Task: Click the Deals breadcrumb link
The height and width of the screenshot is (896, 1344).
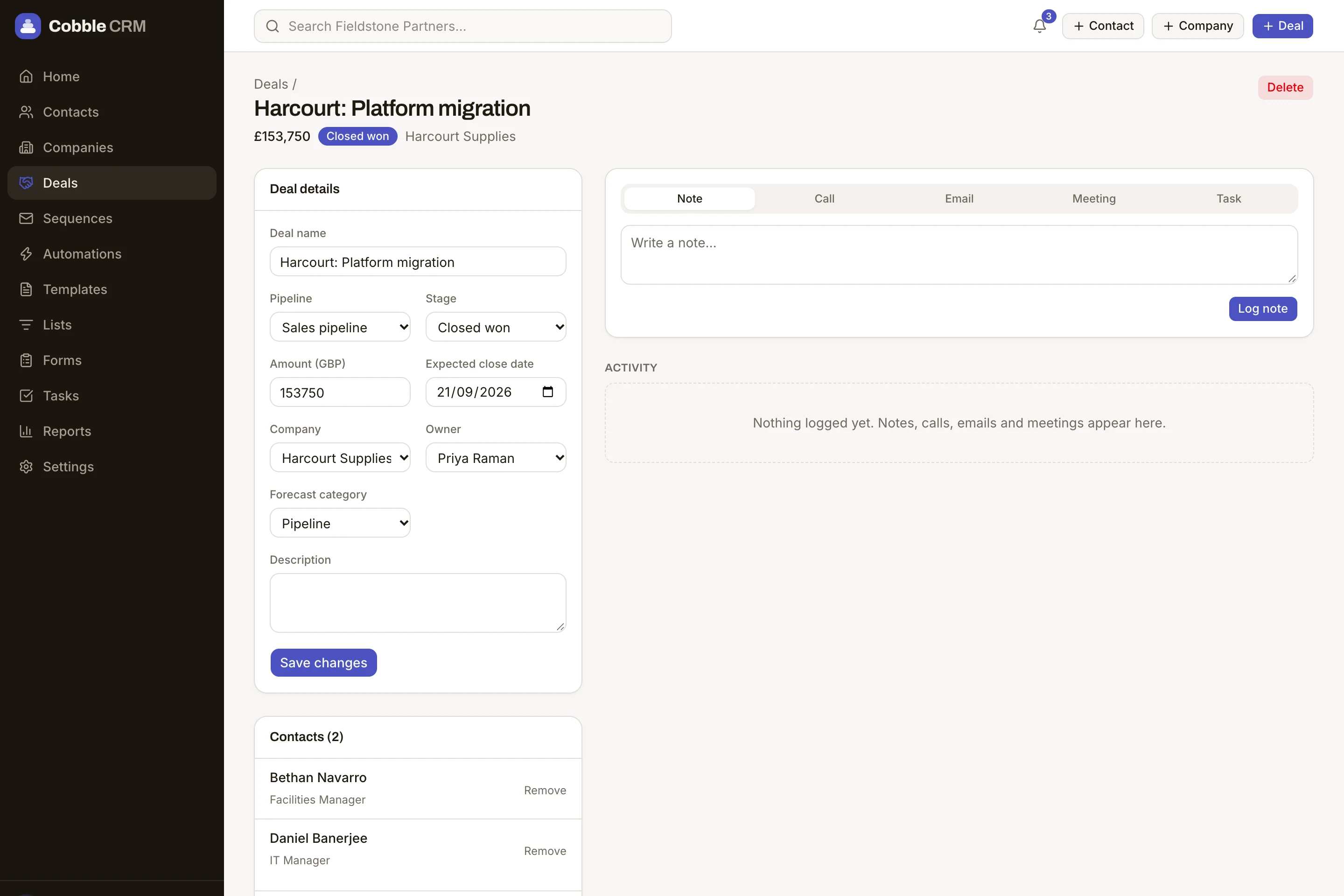Action: point(271,84)
